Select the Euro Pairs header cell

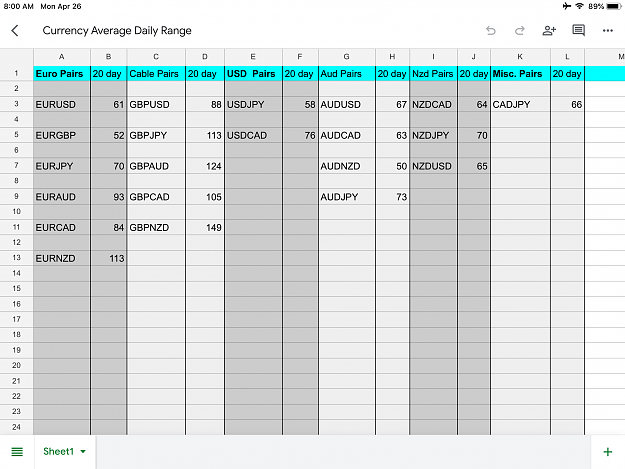tap(62, 74)
